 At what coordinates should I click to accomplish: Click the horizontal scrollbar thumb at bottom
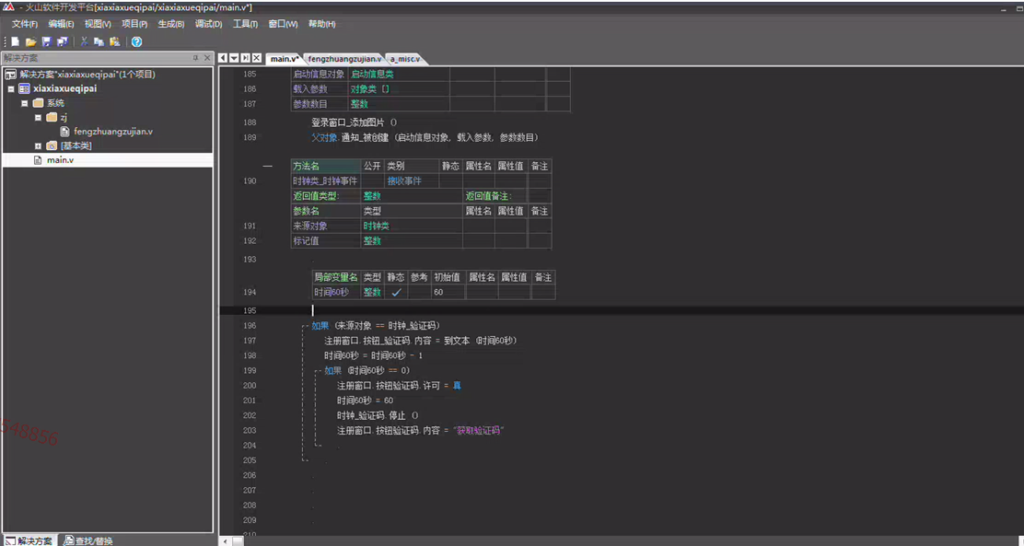point(238,541)
